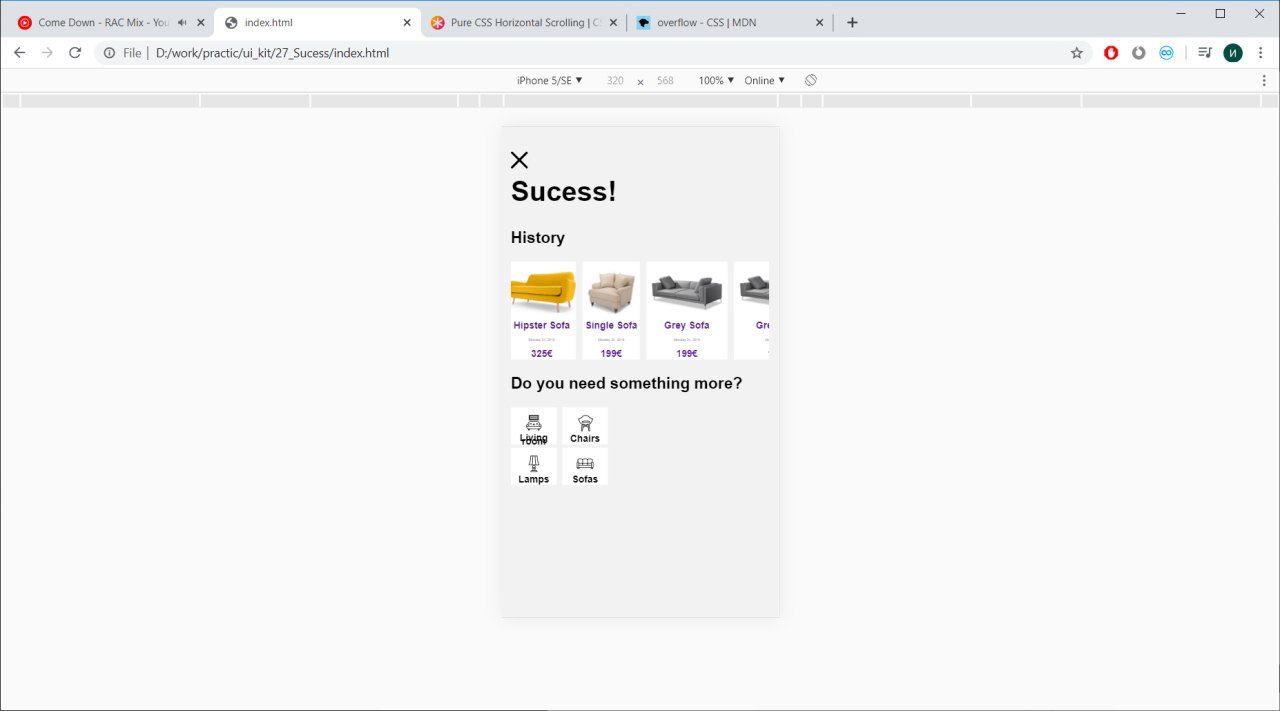Screen dimensions: 1280x711
Task: Click the Grey Sofa image
Action: pyautogui.click(x=687, y=292)
